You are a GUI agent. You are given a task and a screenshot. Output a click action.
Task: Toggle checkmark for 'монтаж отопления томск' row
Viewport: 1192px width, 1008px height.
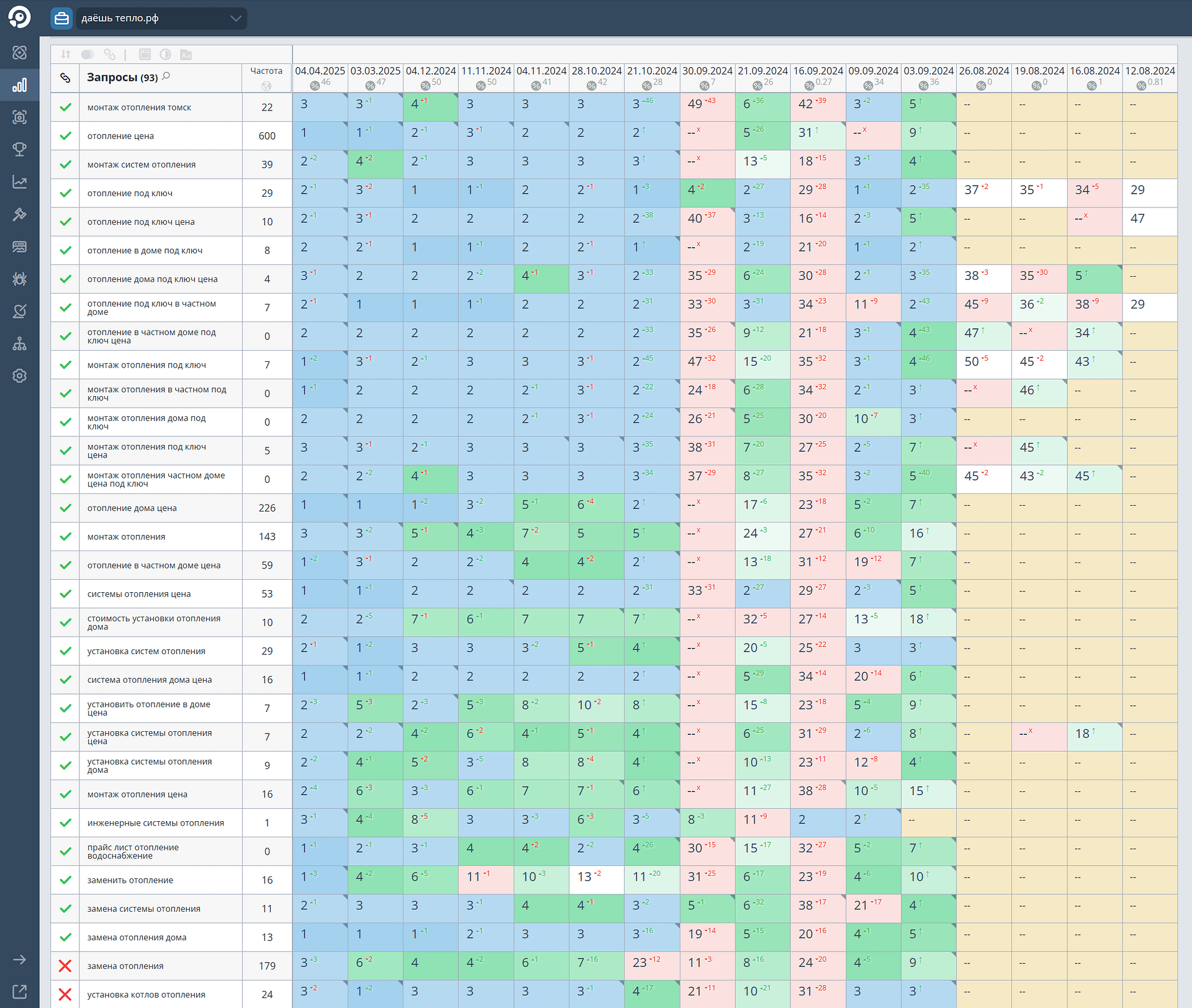(x=65, y=107)
